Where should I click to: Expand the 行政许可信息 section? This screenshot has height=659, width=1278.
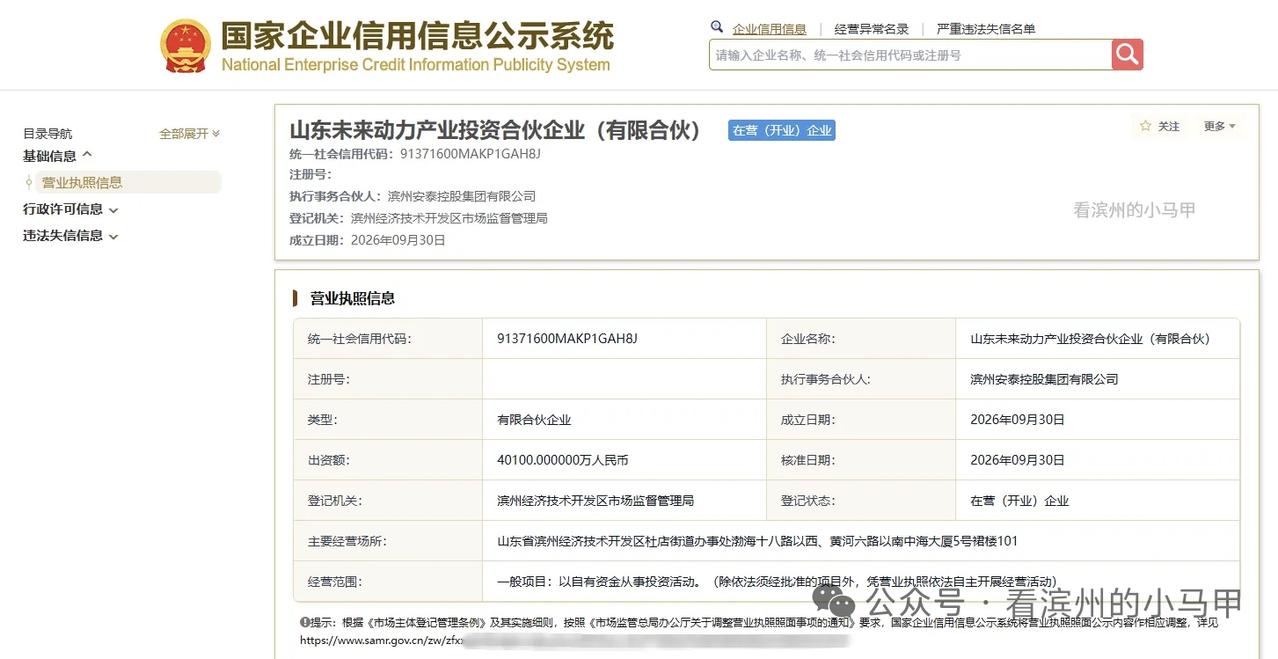click(x=70, y=209)
